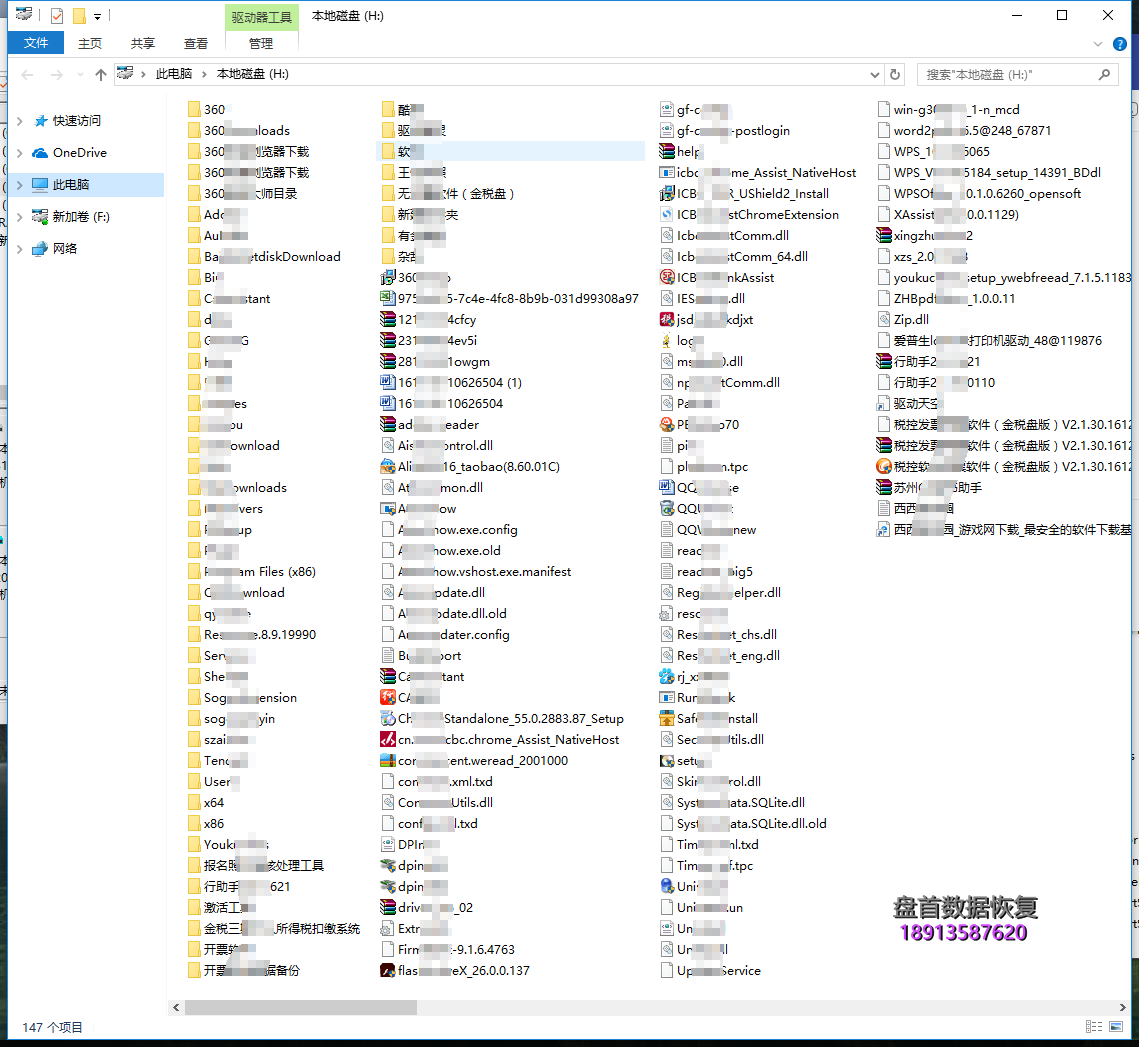Select the x64 folder
The width and height of the screenshot is (1139, 1047).
coord(213,803)
